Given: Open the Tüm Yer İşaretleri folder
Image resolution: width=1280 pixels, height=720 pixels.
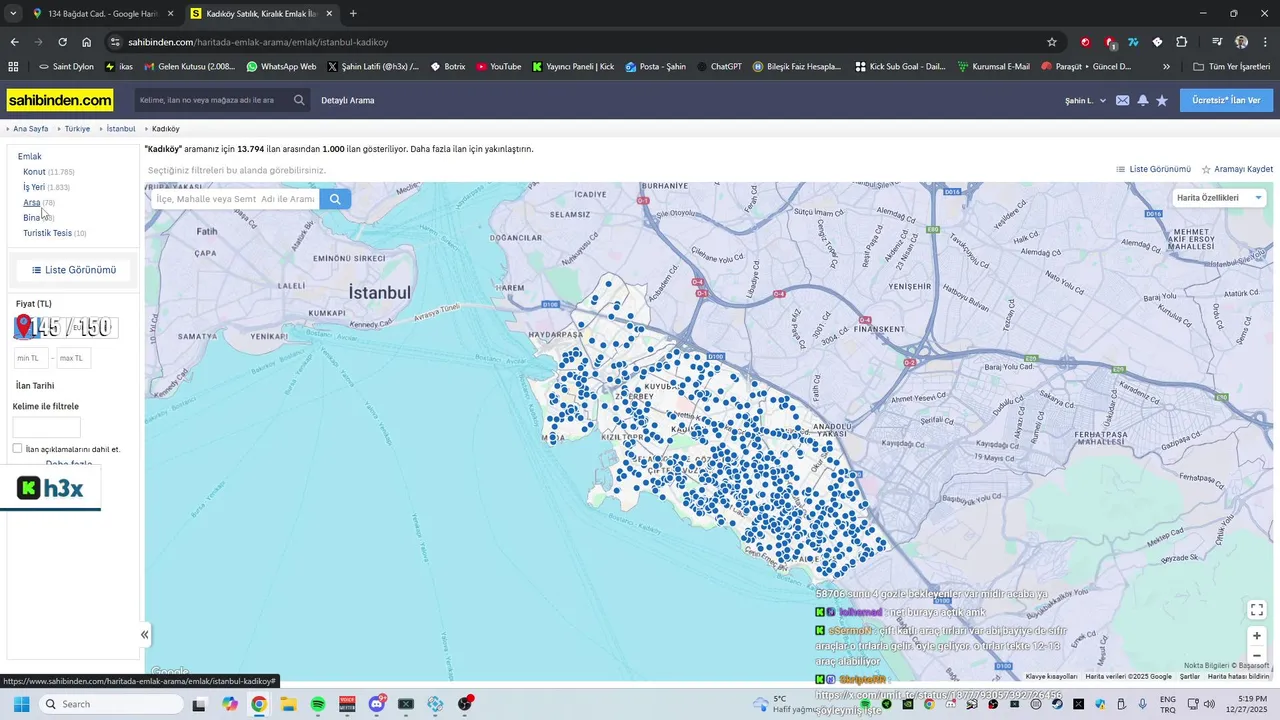Looking at the screenshot, I should point(1231,67).
